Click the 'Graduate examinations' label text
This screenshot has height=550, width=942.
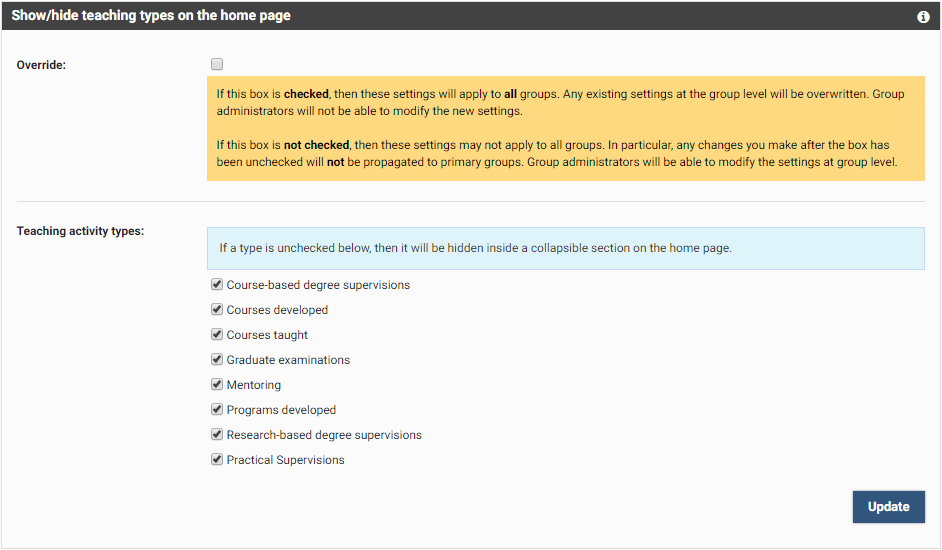(288, 360)
